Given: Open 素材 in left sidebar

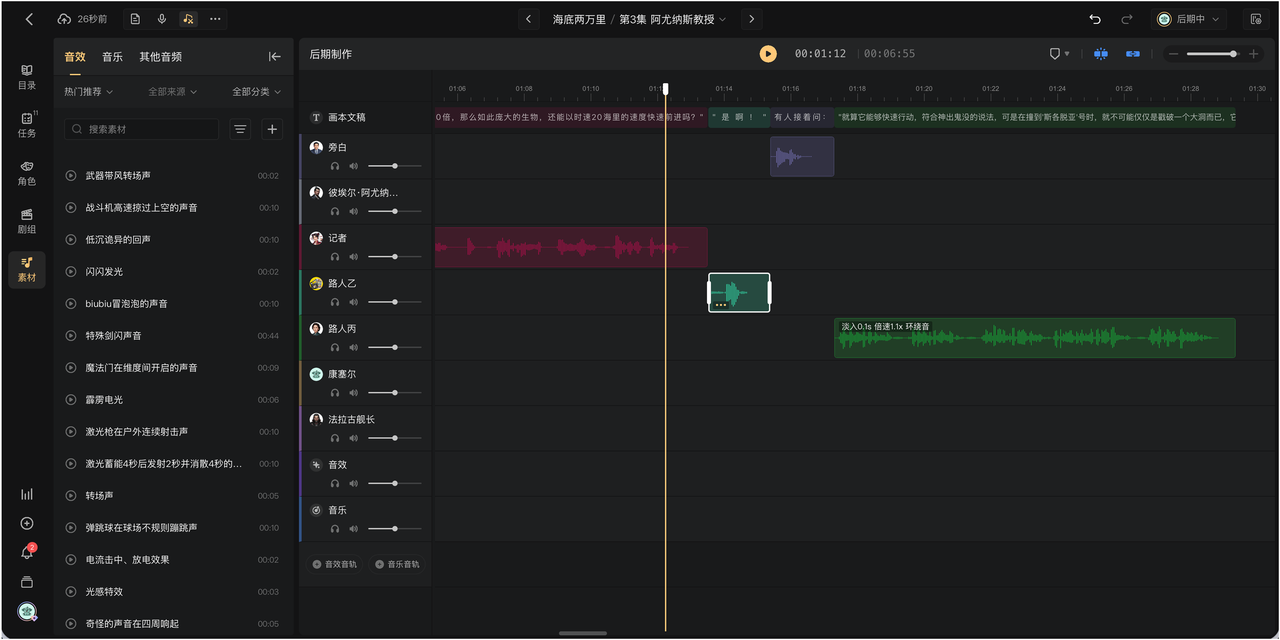Looking at the screenshot, I should [27, 269].
